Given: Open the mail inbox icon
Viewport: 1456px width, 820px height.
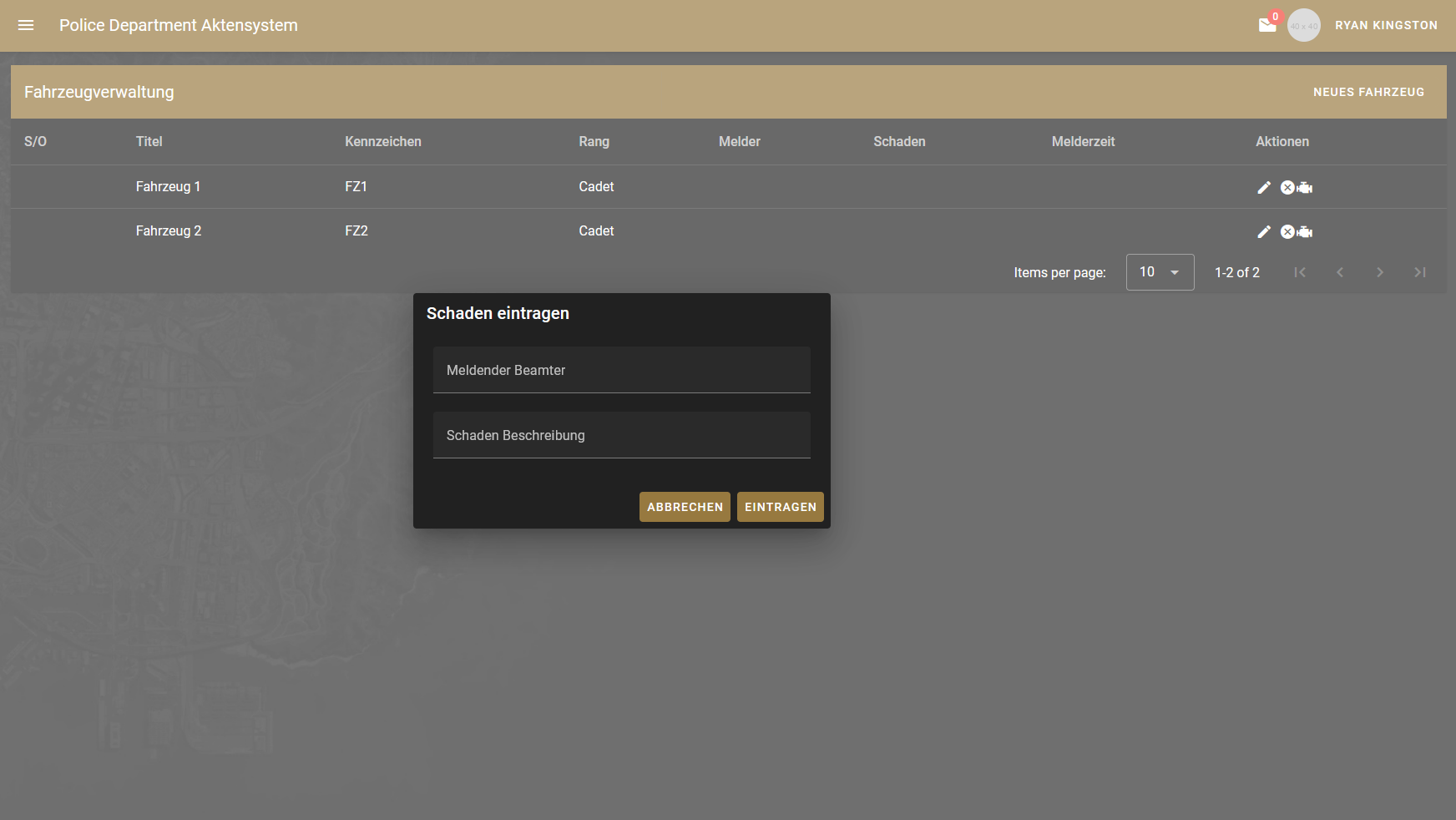Looking at the screenshot, I should [1267, 25].
